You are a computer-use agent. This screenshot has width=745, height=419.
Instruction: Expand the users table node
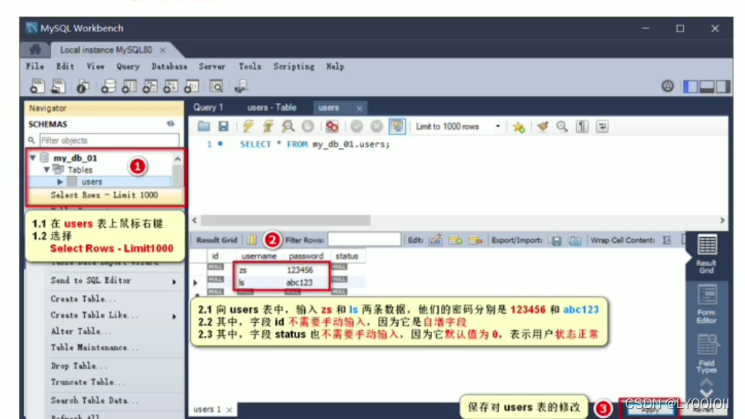pyautogui.click(x=60, y=181)
